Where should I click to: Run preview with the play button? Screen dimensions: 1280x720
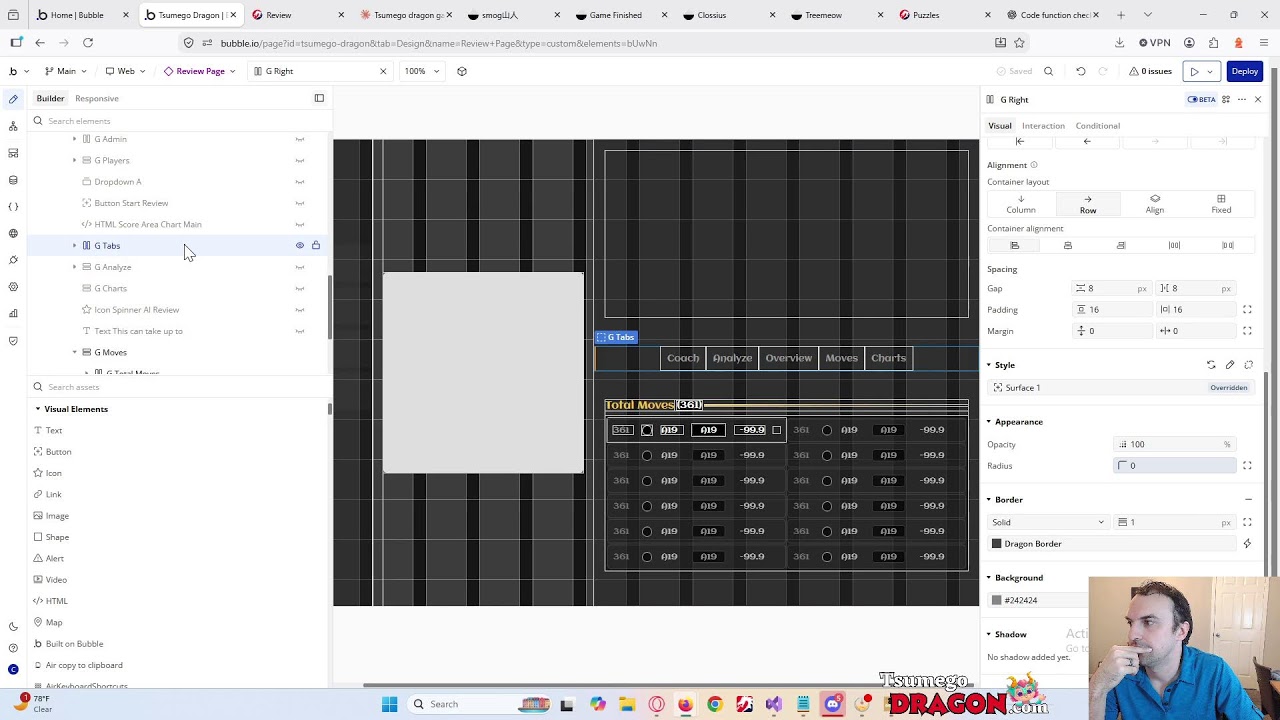1194,71
